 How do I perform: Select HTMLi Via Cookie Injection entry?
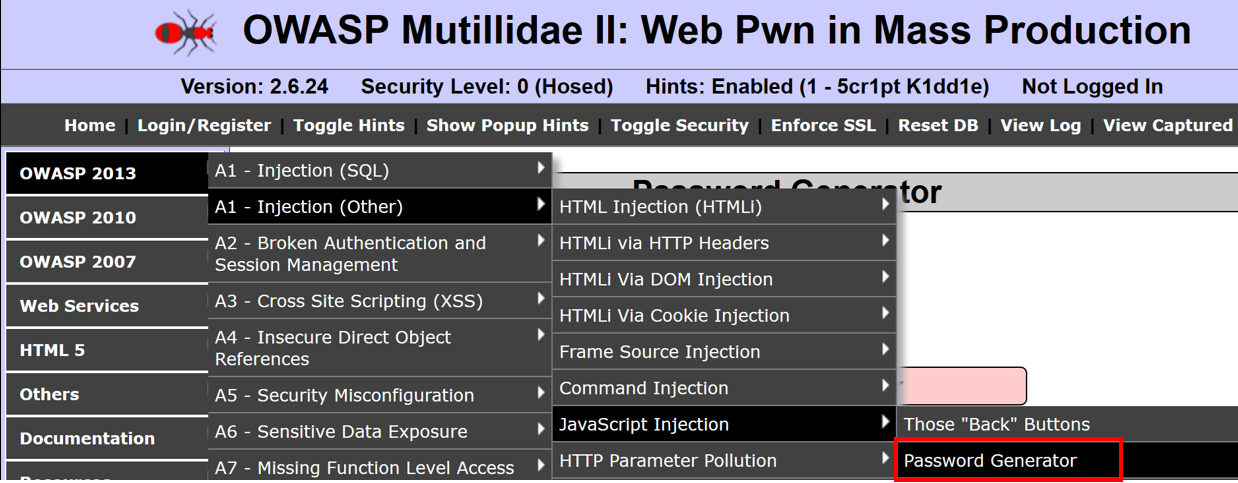724,315
